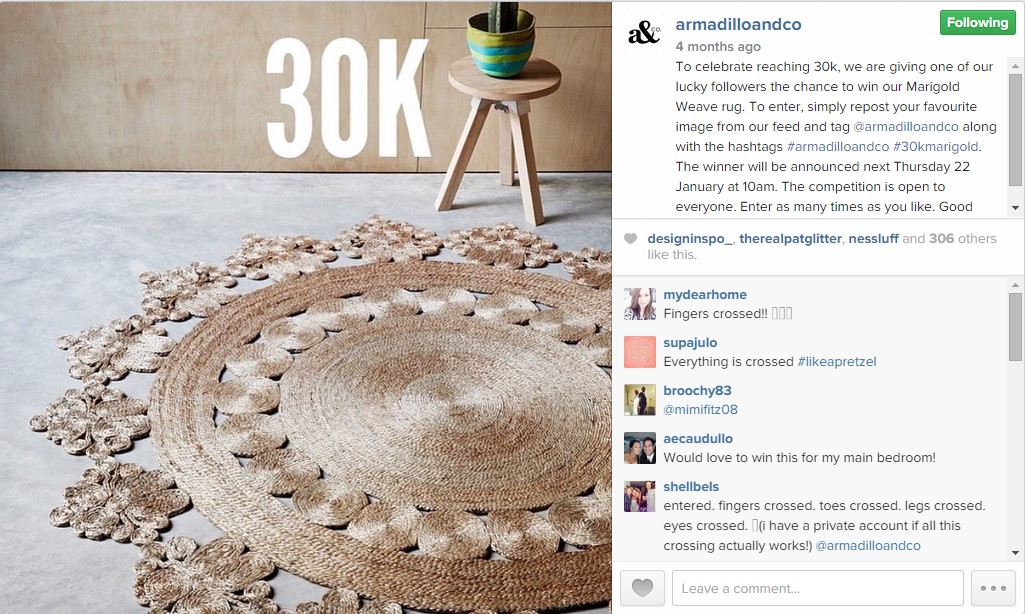Open aecaudullo's profile avatar
1025x614 pixels.
click(x=639, y=448)
